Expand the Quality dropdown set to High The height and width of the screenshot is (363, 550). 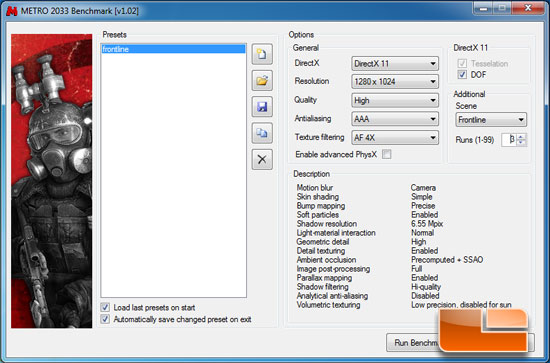[x=395, y=100]
